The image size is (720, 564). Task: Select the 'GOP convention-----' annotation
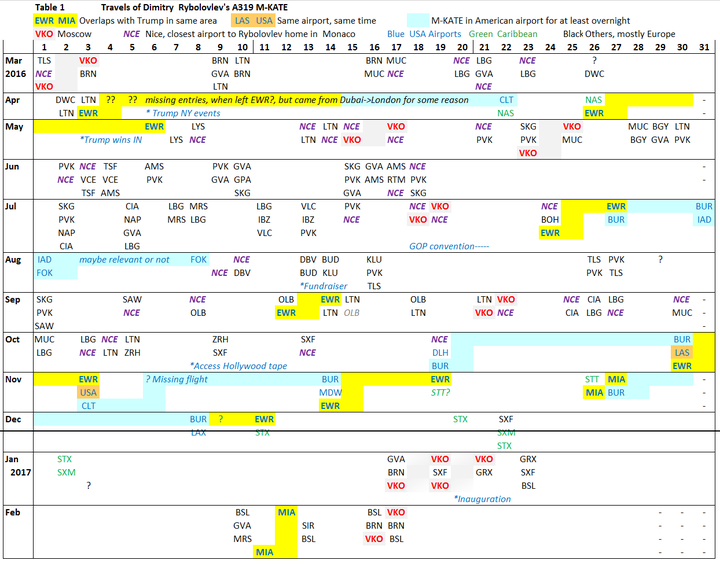(x=449, y=246)
